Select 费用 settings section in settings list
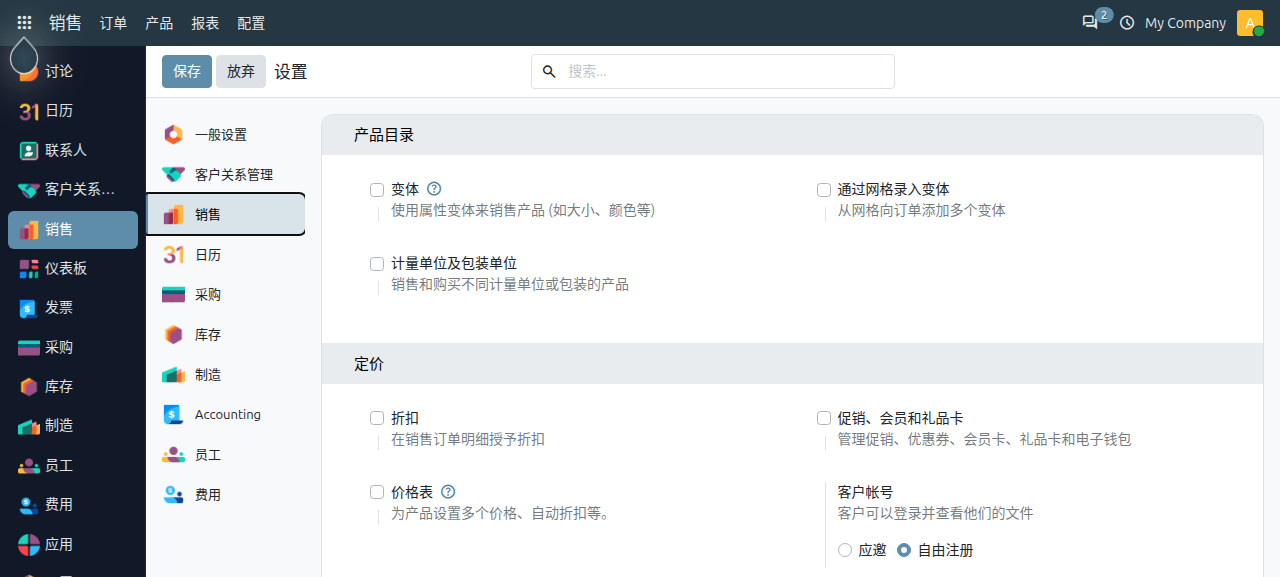 tap(226, 495)
